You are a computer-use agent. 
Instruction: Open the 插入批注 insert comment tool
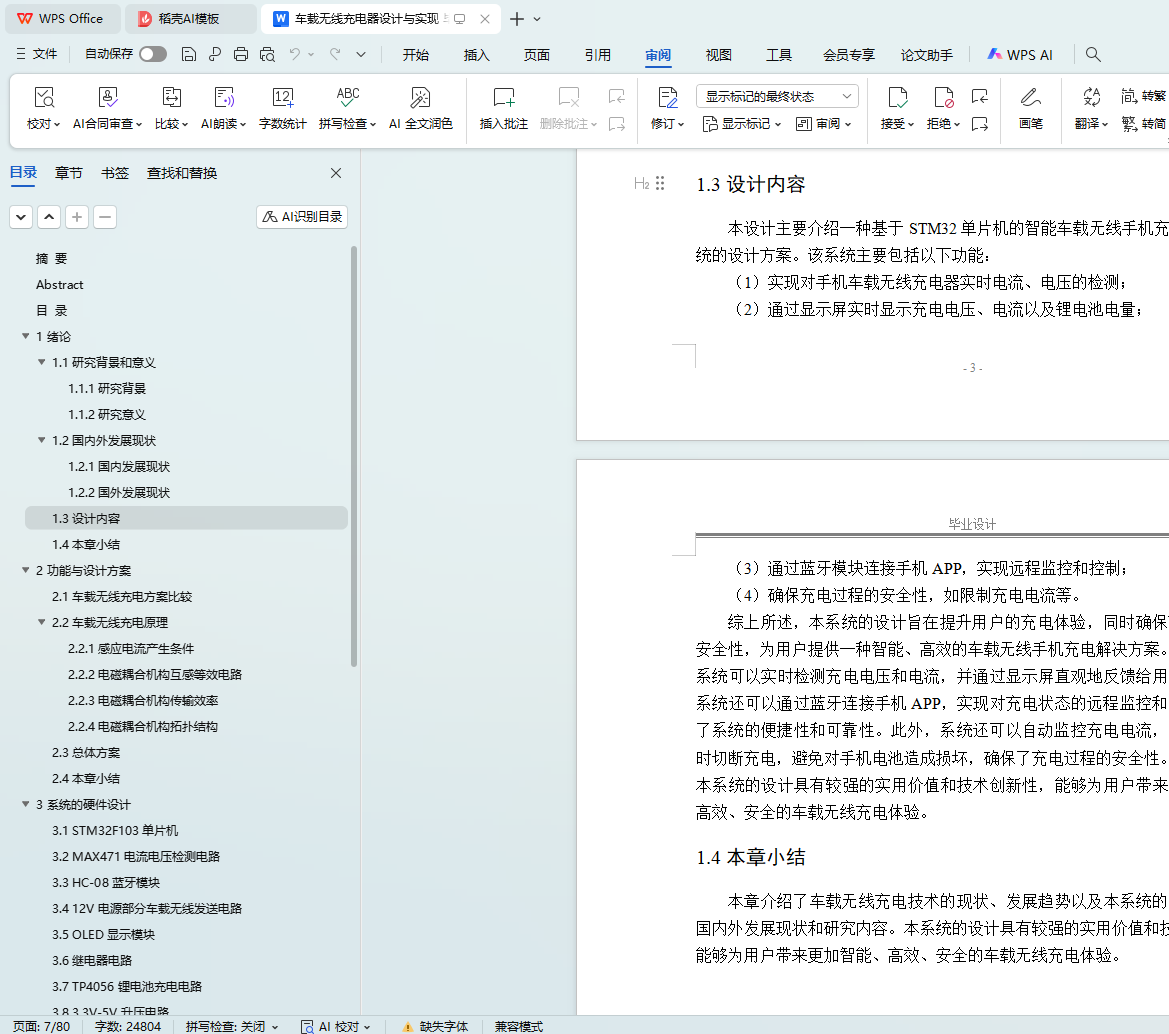503,98
